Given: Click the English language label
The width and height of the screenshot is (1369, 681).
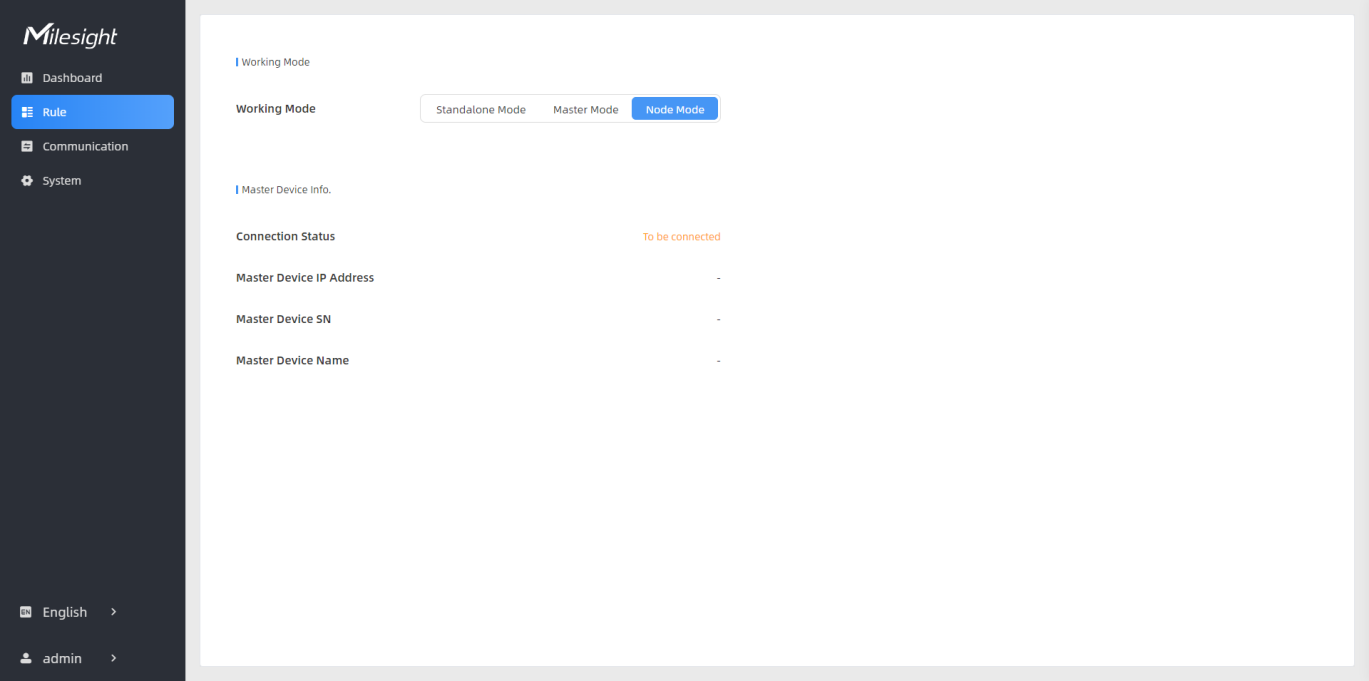Looking at the screenshot, I should pyautogui.click(x=65, y=612).
